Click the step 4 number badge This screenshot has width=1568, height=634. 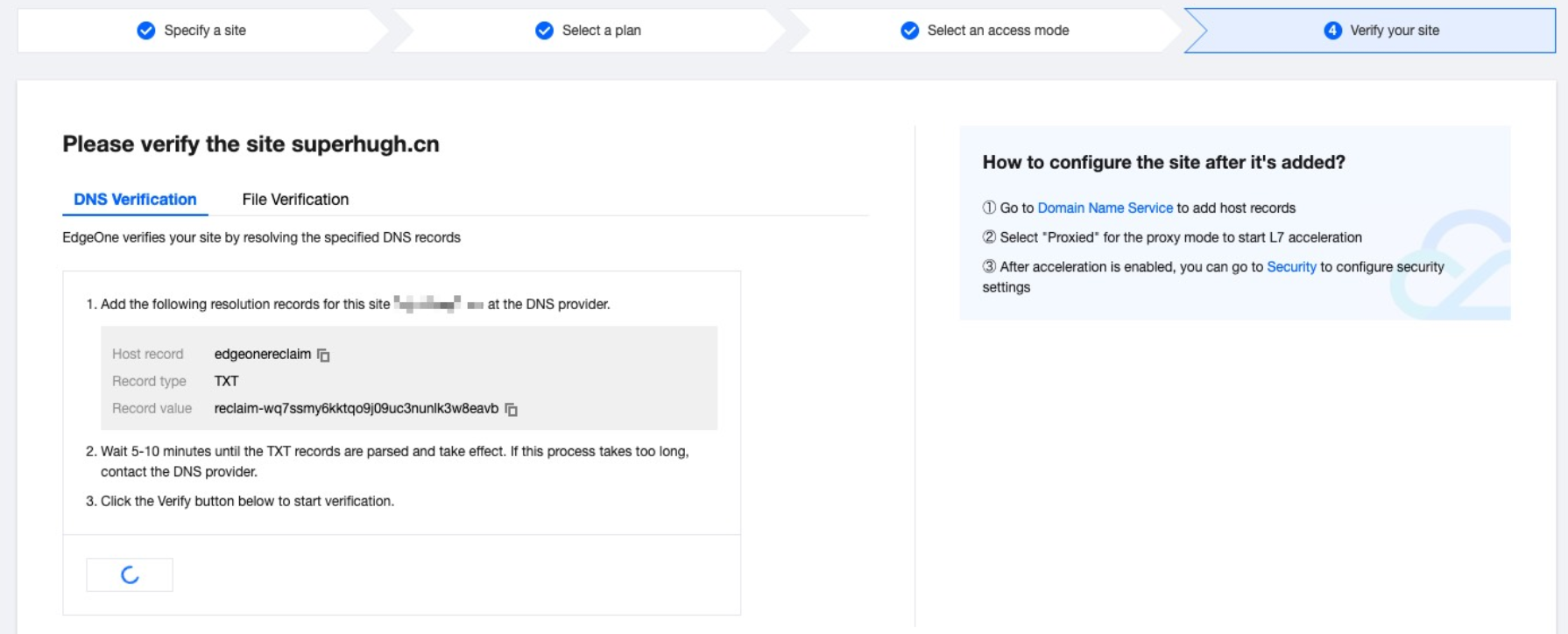pos(1332,31)
